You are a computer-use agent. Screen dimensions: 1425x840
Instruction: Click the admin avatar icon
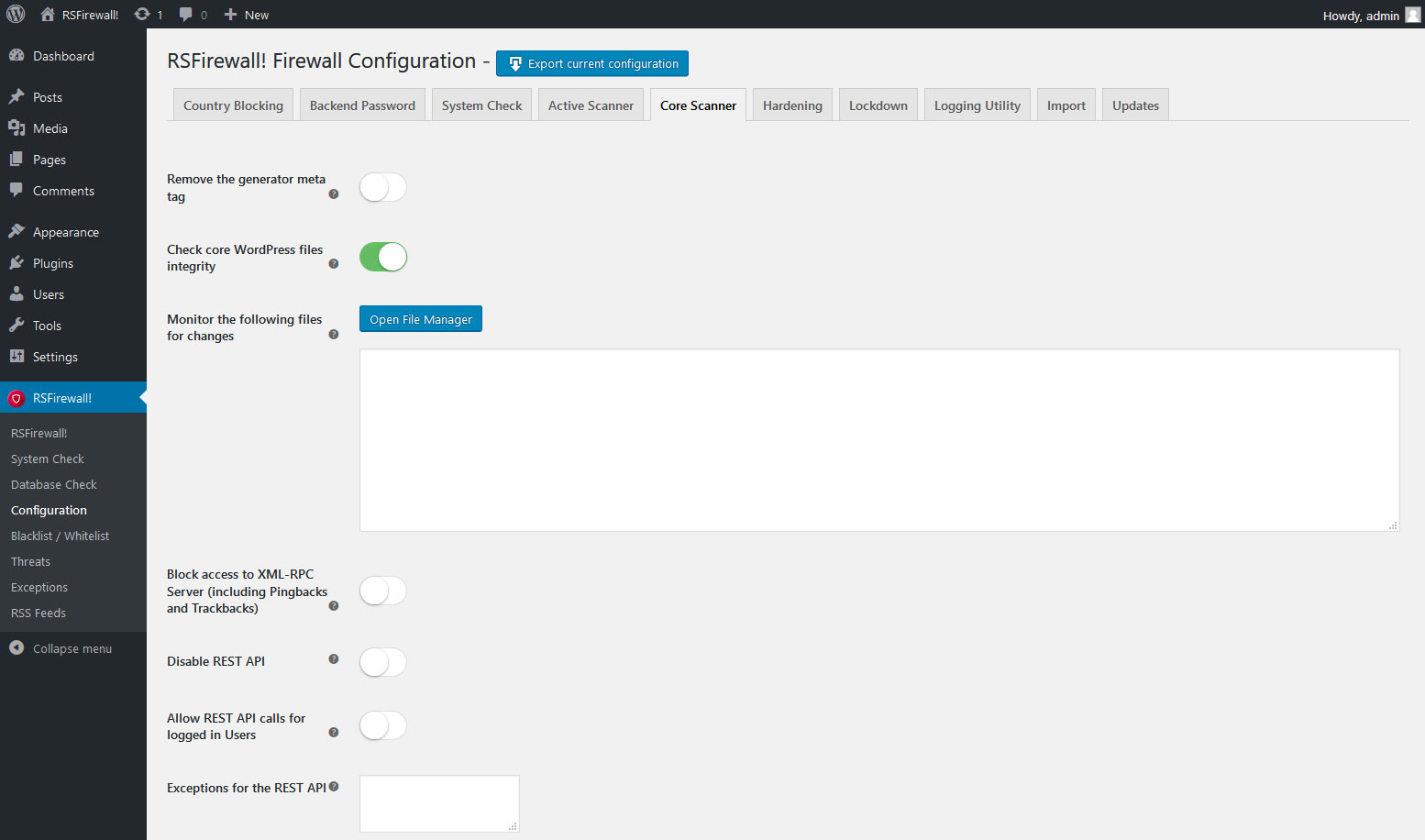[1412, 15]
